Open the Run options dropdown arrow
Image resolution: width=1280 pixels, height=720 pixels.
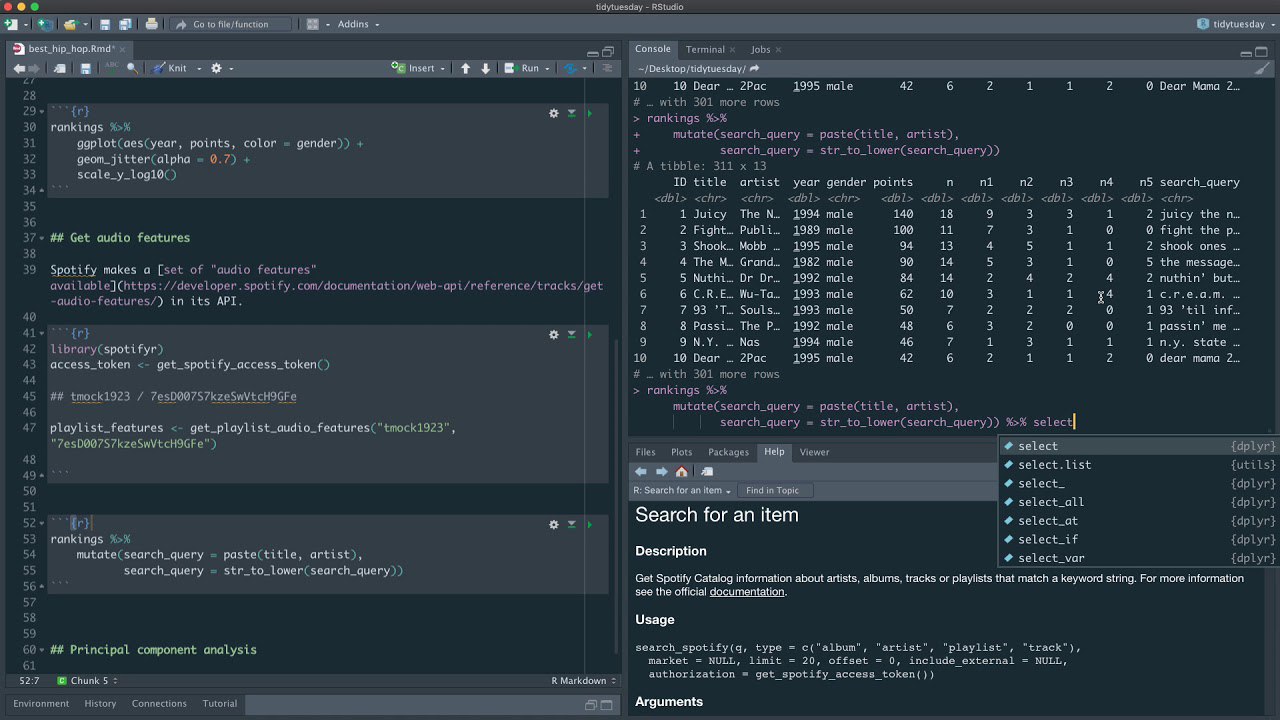pyautogui.click(x=549, y=68)
